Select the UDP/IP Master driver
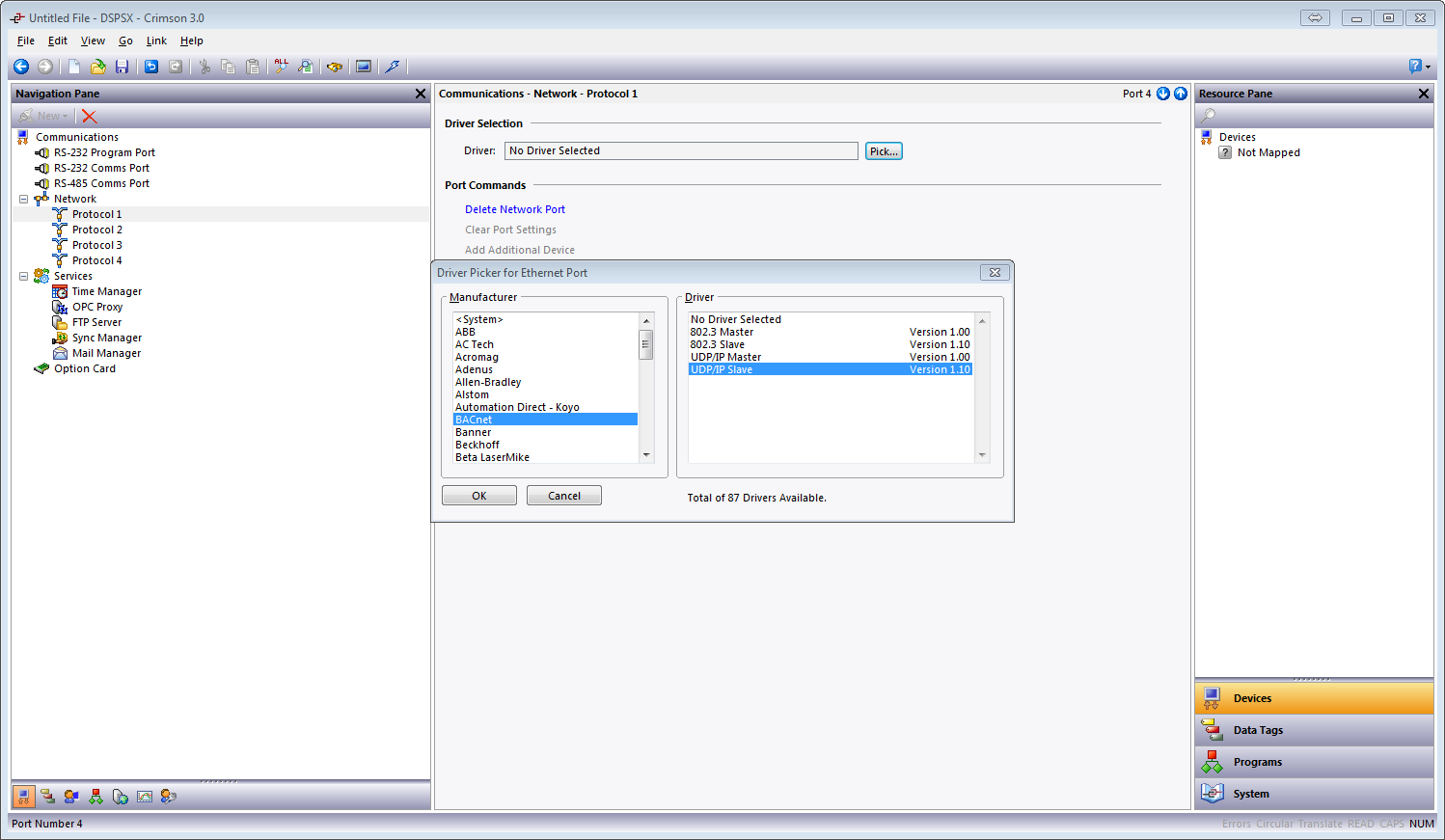1445x840 pixels. [830, 357]
